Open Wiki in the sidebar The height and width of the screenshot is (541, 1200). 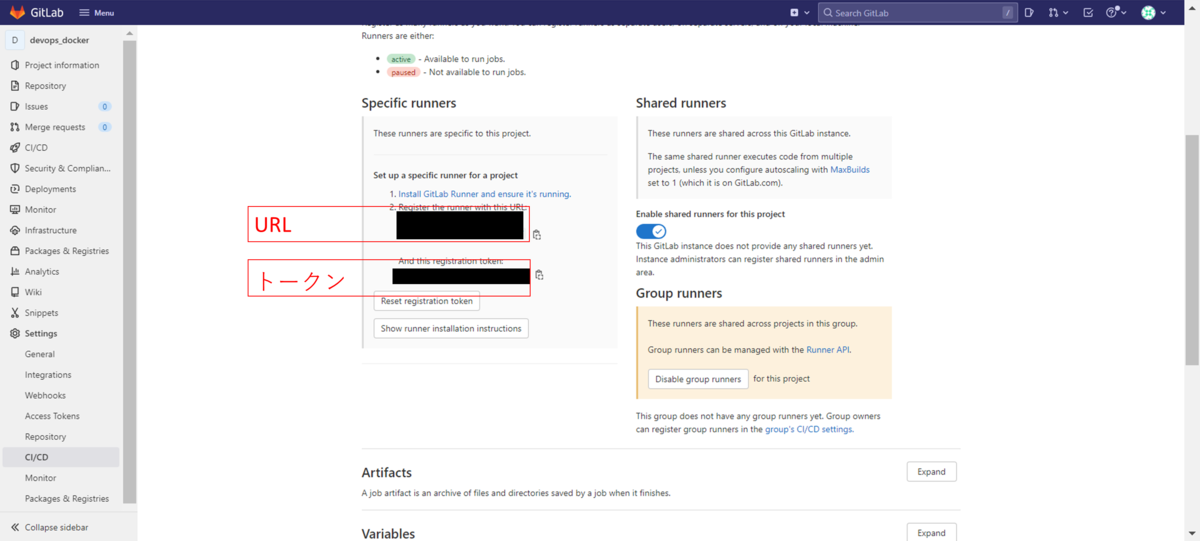pos(33,292)
